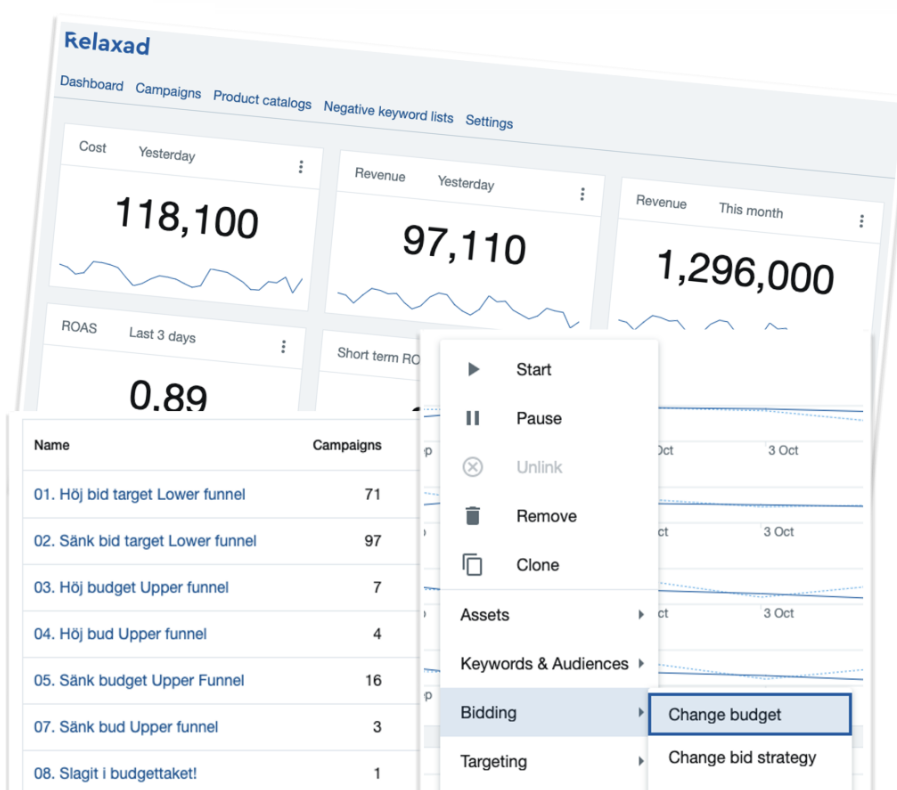Expand the Targeting submenu arrow
Screen dimensions: 897x790
643,762
